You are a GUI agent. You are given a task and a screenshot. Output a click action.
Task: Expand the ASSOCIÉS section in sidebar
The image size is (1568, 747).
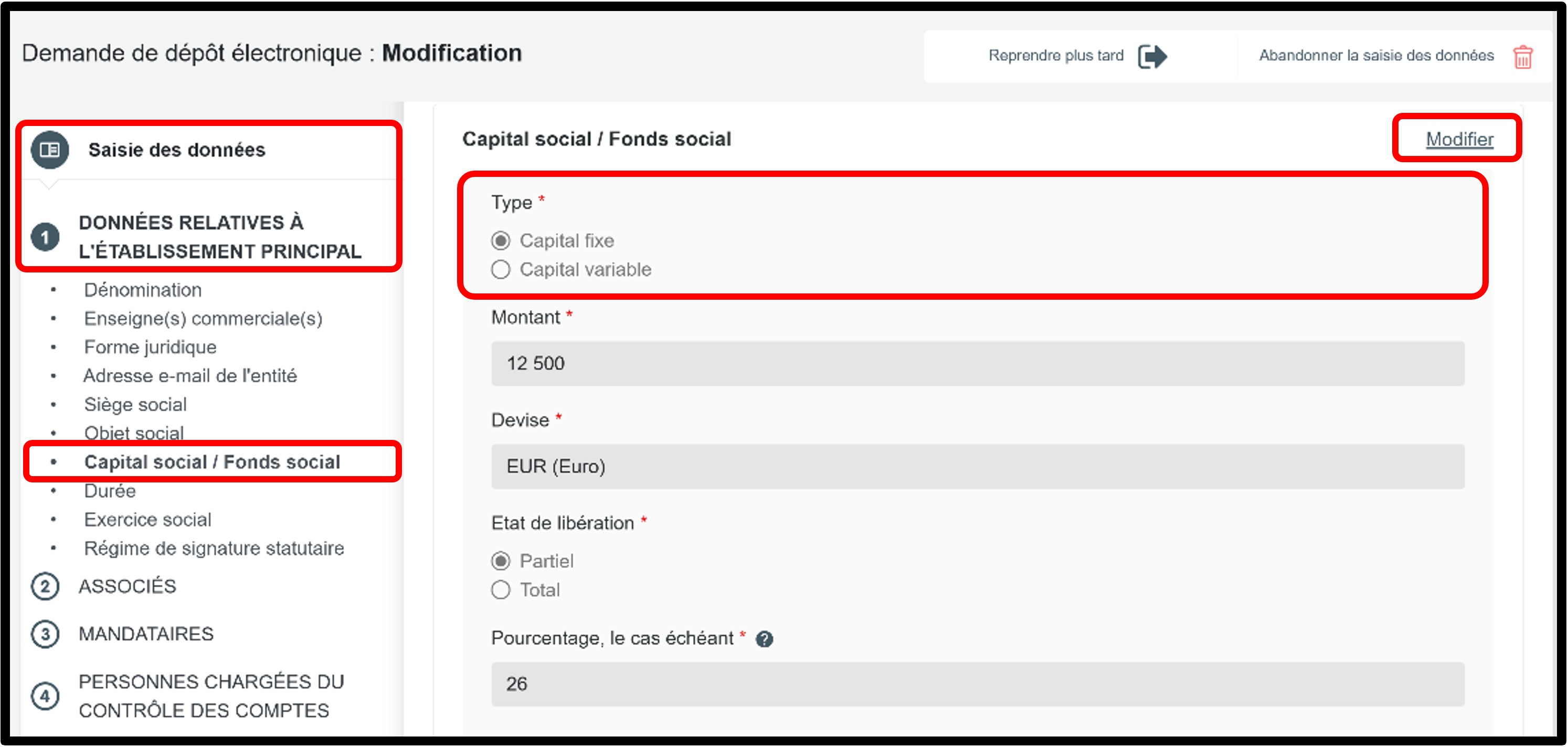coord(127,587)
